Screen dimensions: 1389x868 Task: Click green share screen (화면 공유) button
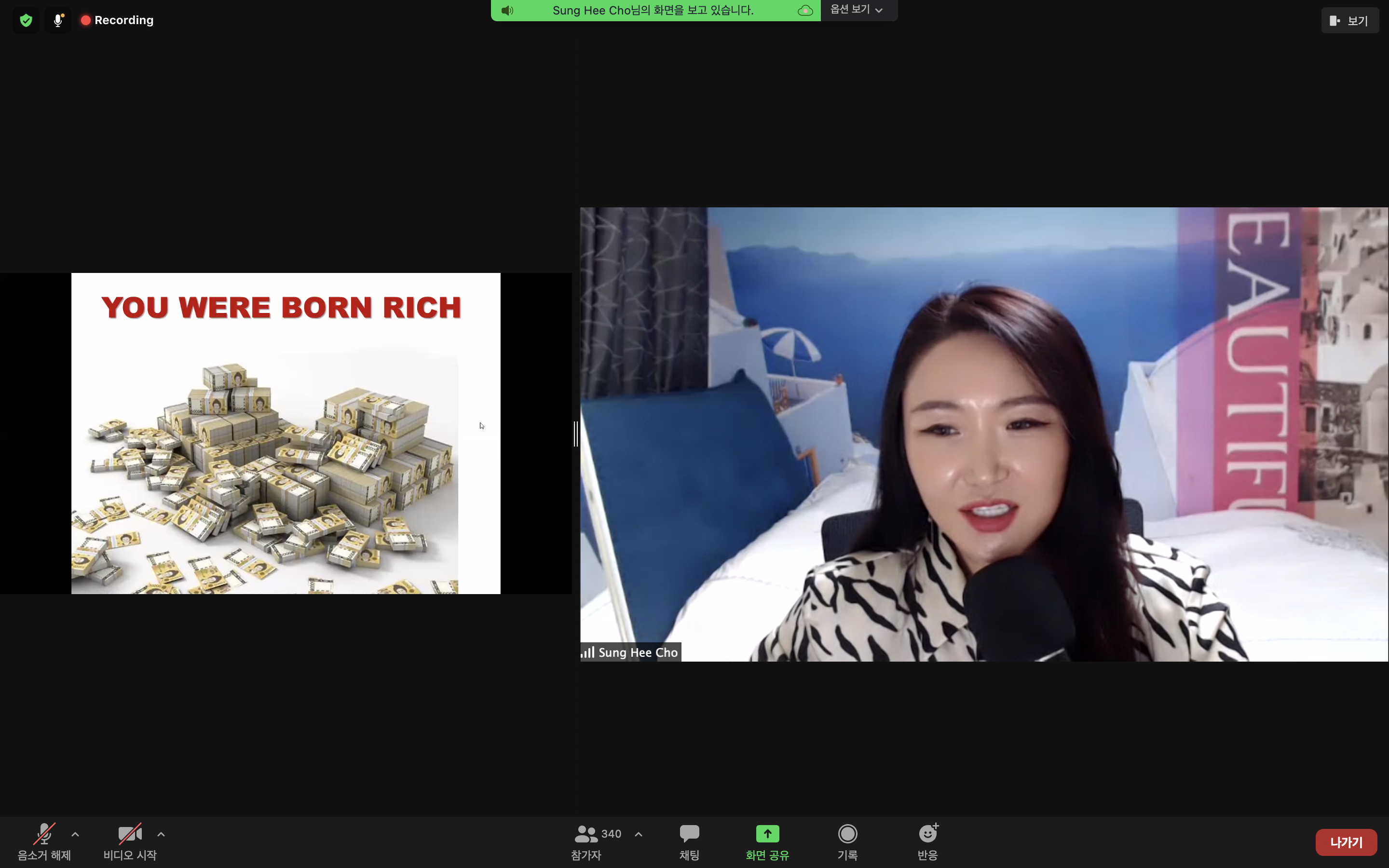pos(767,841)
